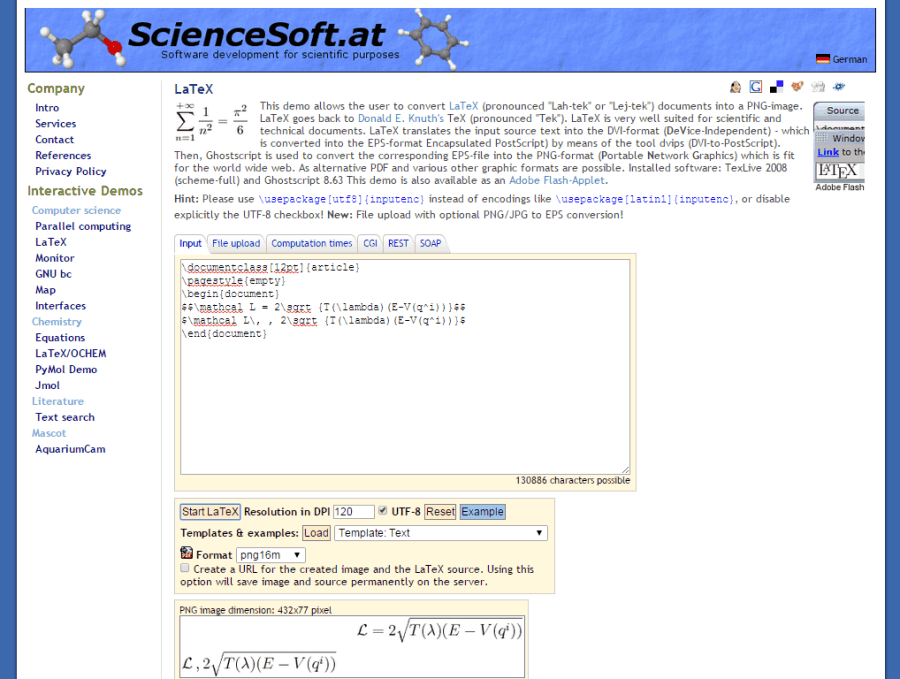Click the German language link text
Screen dimensions: 900x679
tap(850, 60)
